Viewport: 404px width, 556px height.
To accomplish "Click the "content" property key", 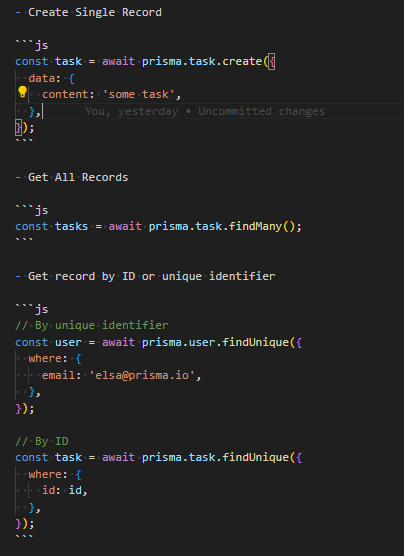I will pyautogui.click(x=65, y=94).
